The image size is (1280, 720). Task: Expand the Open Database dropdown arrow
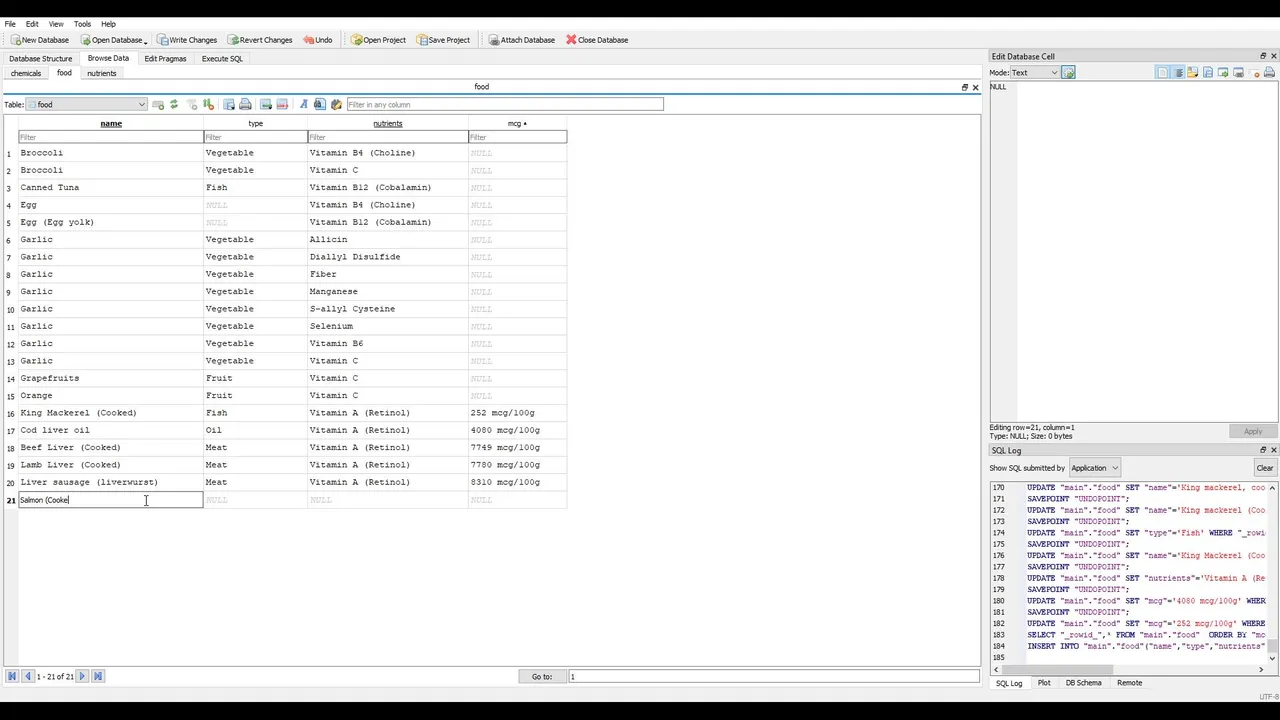(x=145, y=41)
